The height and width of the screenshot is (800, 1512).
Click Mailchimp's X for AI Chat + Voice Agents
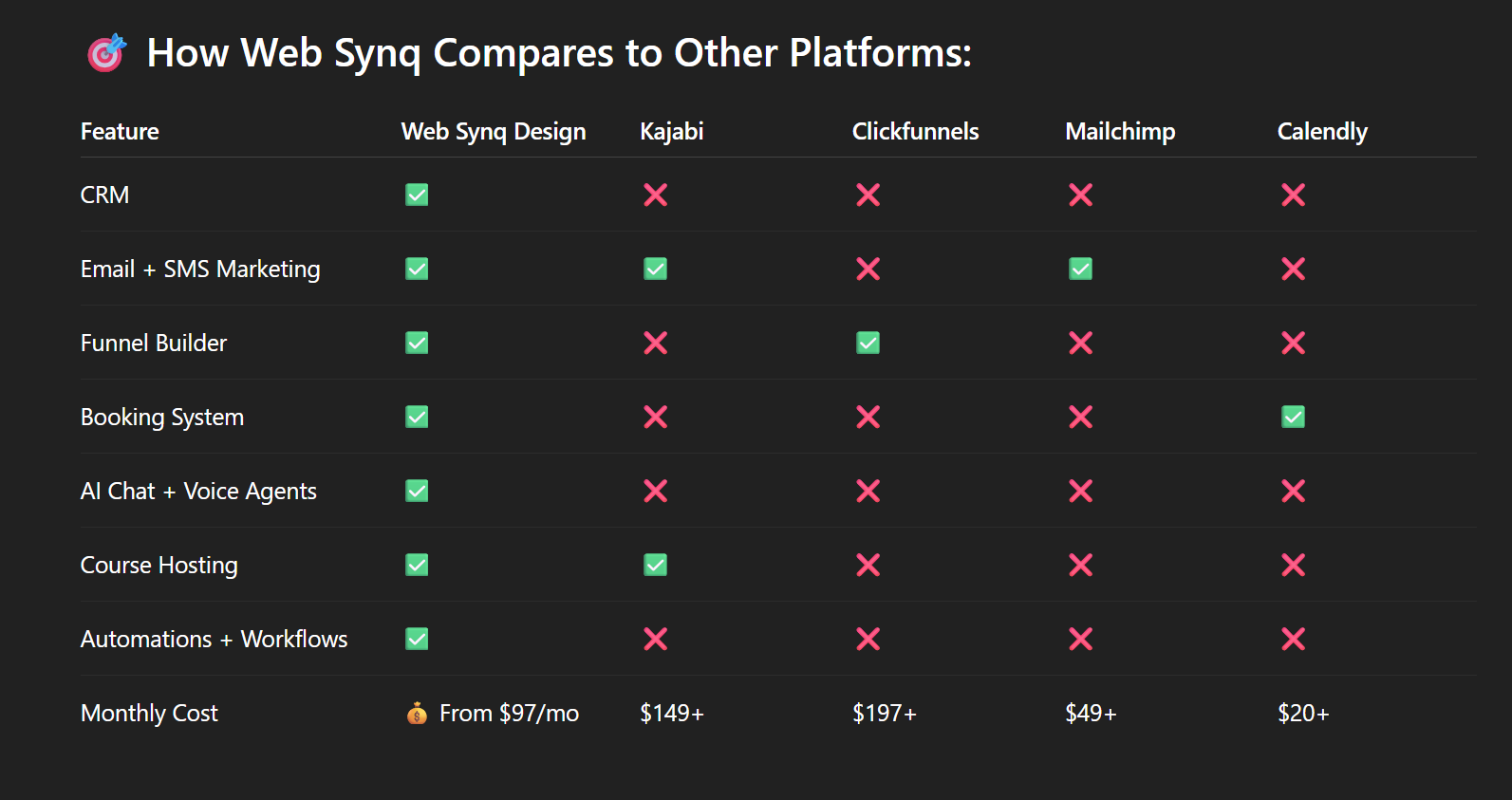pyautogui.click(x=1081, y=491)
